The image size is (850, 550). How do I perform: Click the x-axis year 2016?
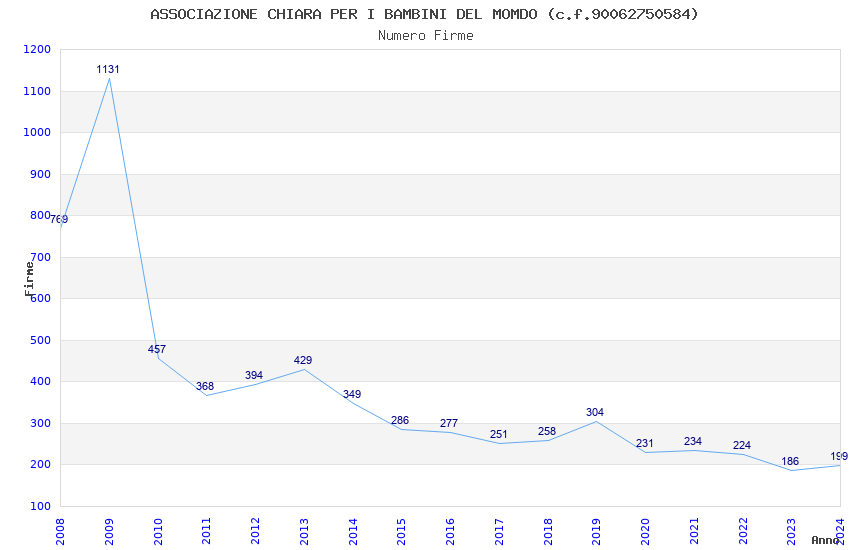[x=450, y=531]
